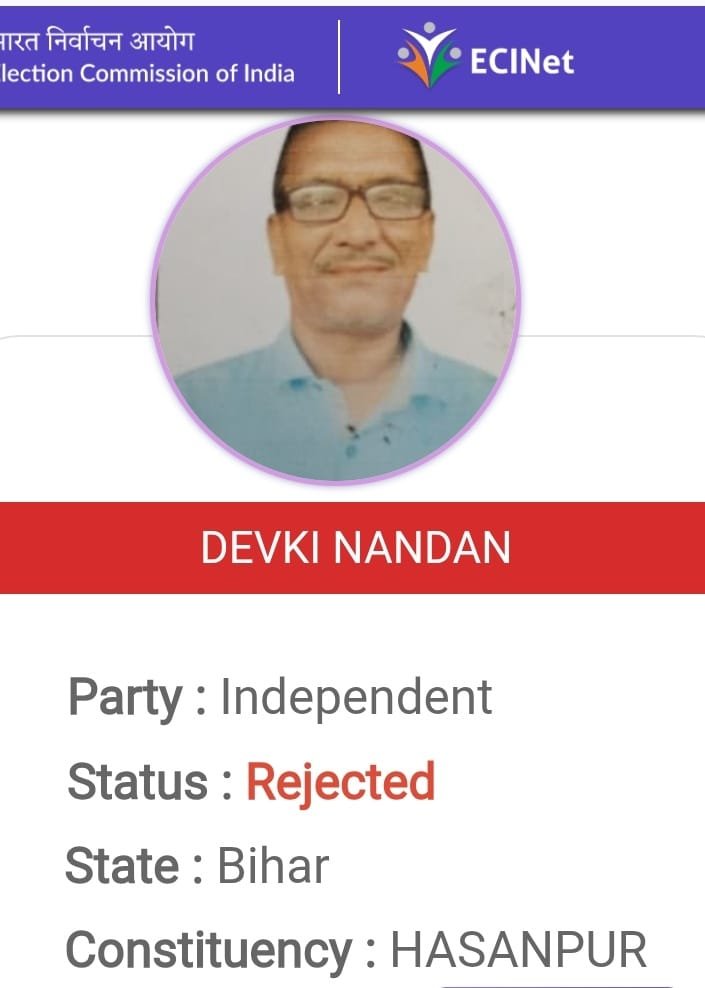Tap the Hindi भारत निर्वाचन आयोग heading

pyautogui.click(x=96, y=40)
